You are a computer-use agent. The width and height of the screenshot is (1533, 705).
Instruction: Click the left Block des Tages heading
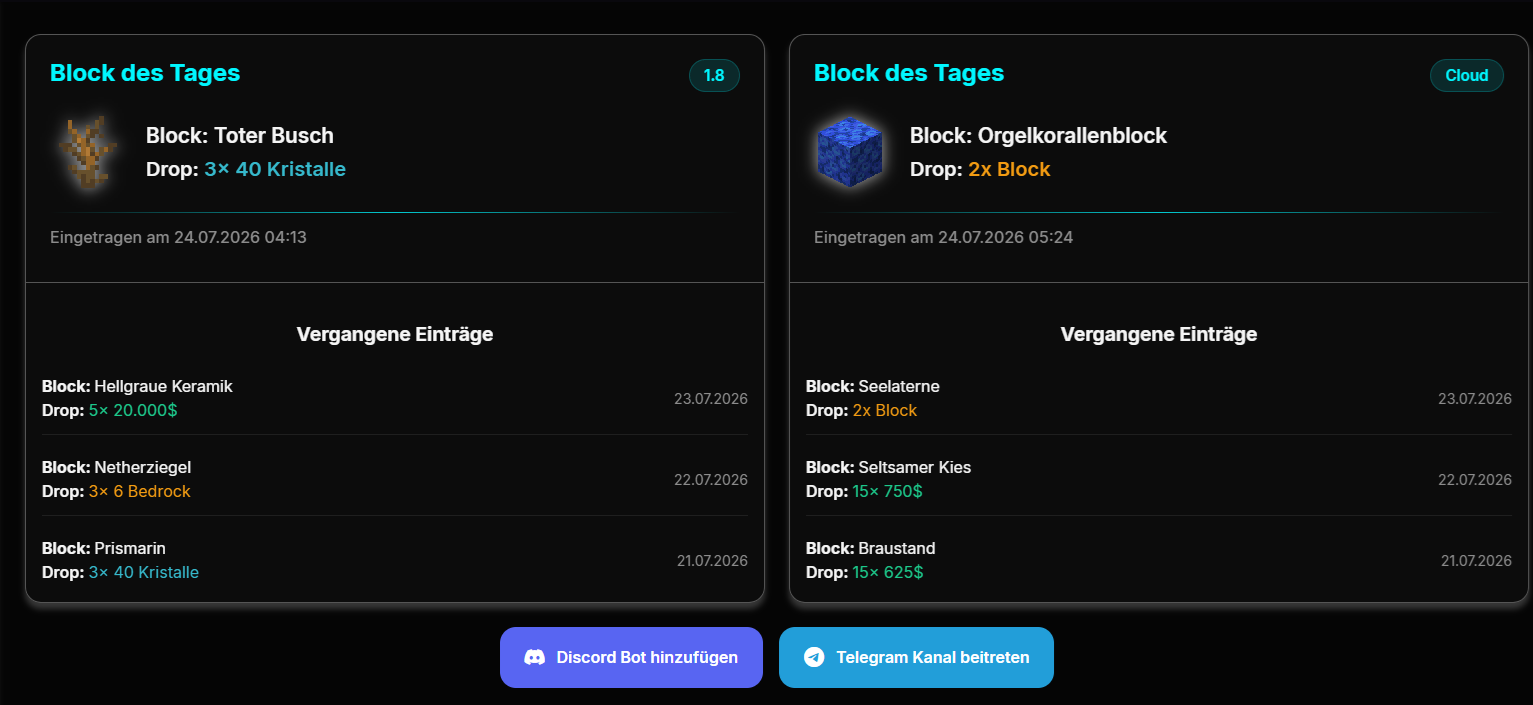pyautogui.click(x=145, y=73)
